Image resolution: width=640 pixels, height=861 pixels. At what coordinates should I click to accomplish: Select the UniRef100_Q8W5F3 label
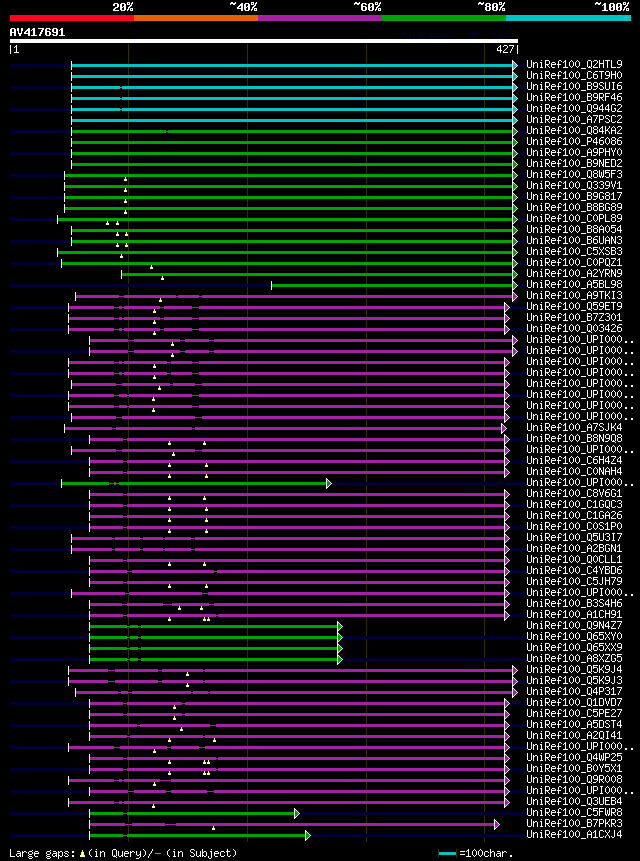click(574, 175)
